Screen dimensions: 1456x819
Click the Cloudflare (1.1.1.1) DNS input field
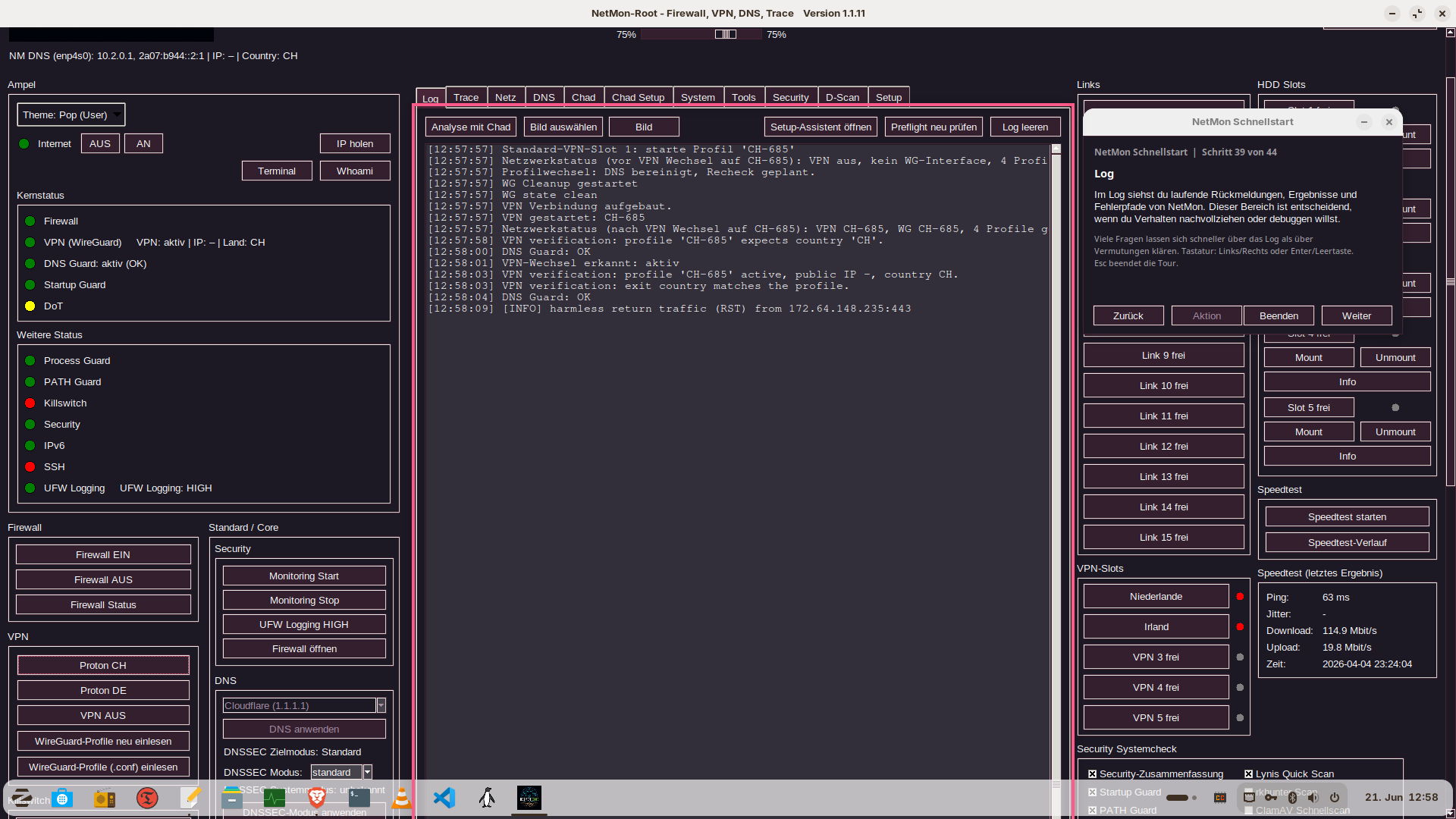coord(300,706)
